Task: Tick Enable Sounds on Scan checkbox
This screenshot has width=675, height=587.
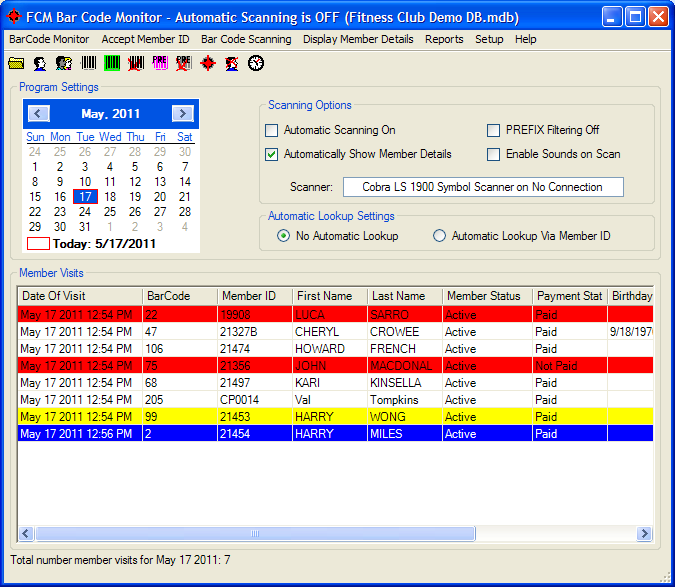Action: click(494, 154)
